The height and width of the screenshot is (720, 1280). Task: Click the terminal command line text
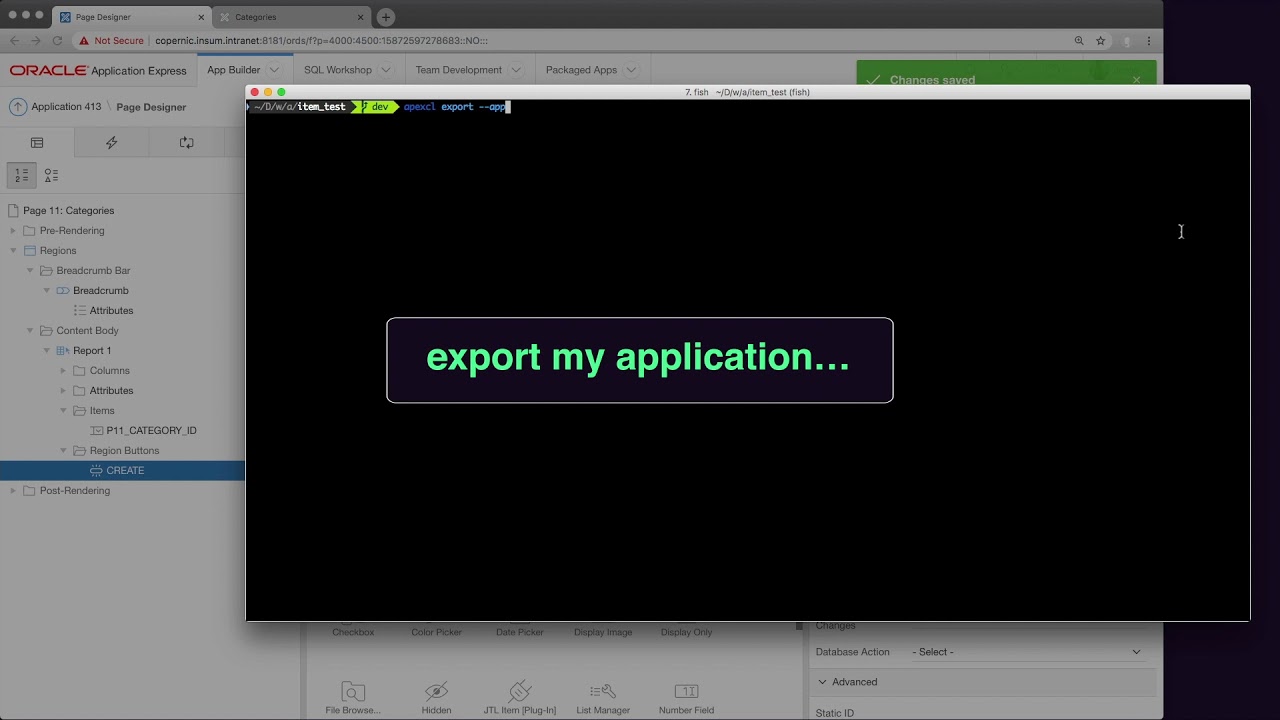pos(456,107)
